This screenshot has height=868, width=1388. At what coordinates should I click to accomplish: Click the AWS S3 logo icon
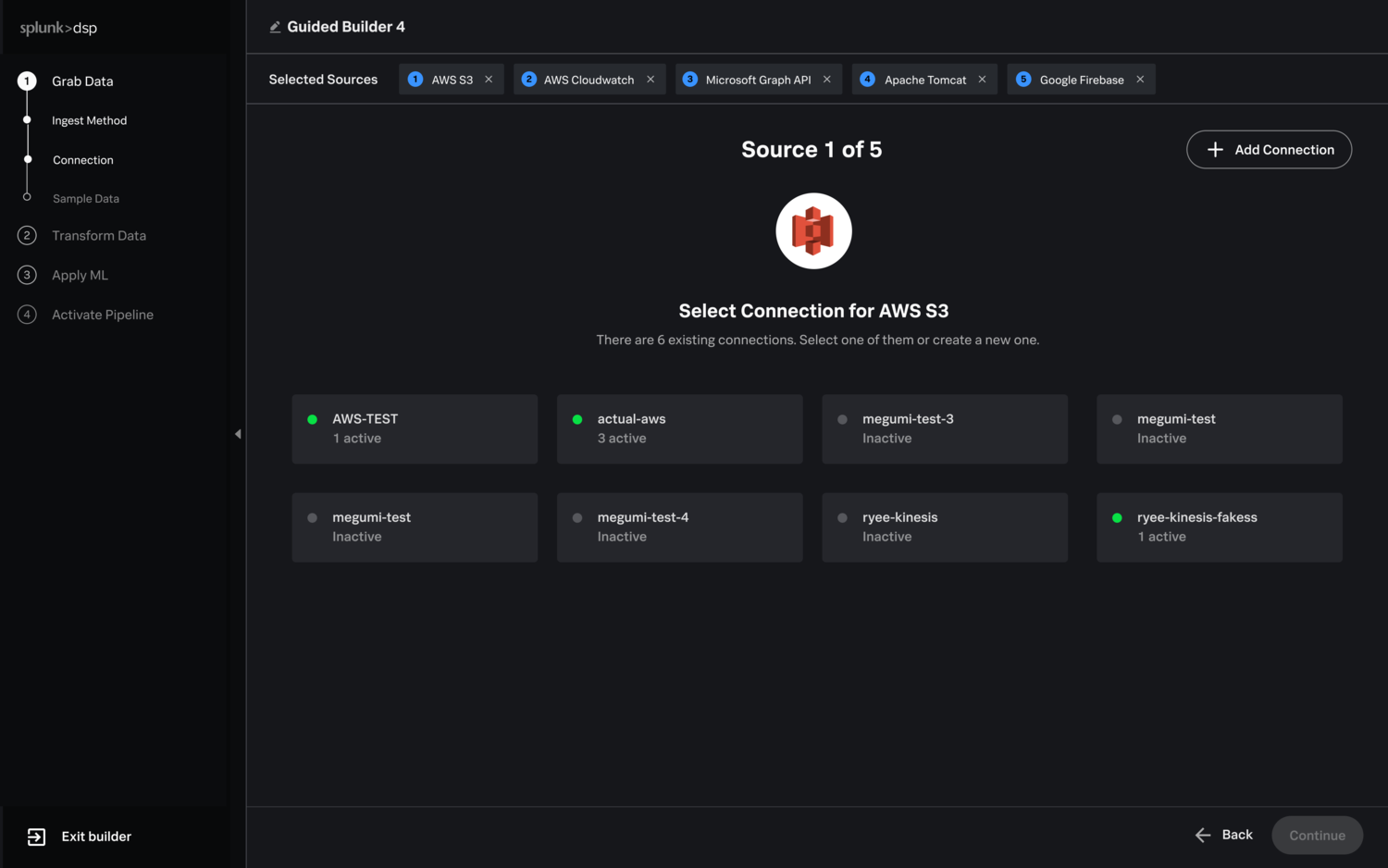coord(813,231)
